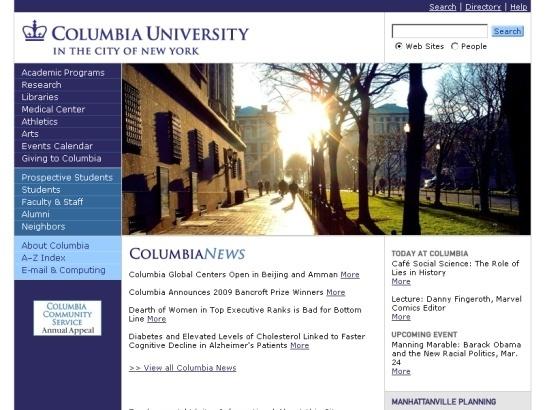Open More link under Manning Marable event
This screenshot has width=545, height=410.
click(401, 371)
